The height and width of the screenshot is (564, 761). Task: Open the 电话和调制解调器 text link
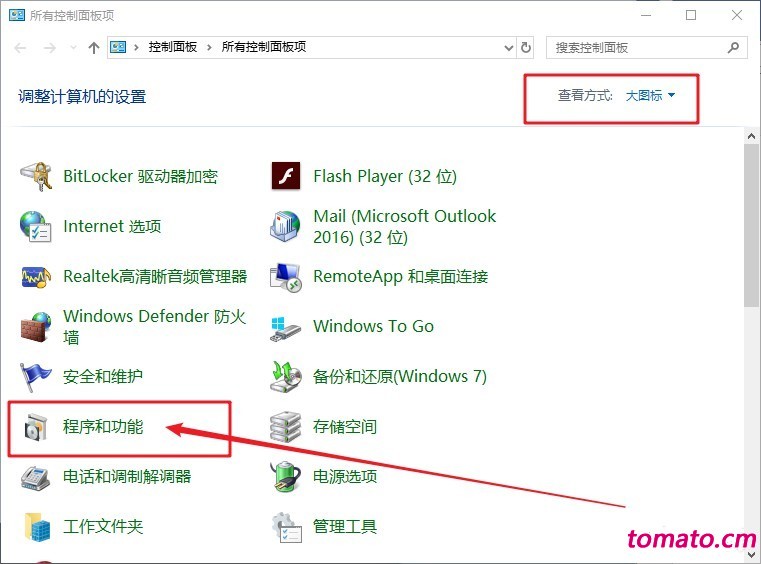(x=127, y=476)
